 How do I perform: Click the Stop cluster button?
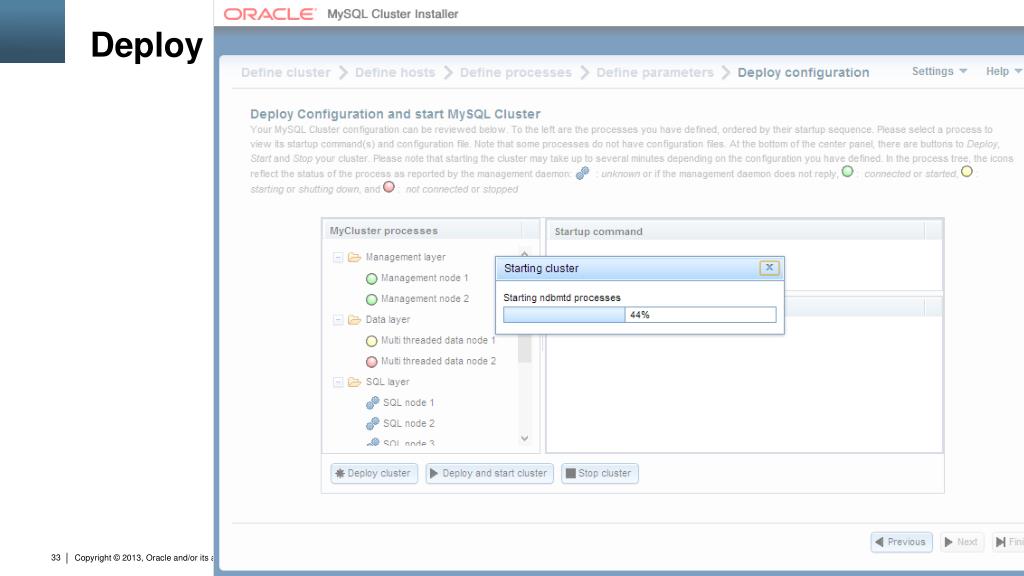[600, 473]
